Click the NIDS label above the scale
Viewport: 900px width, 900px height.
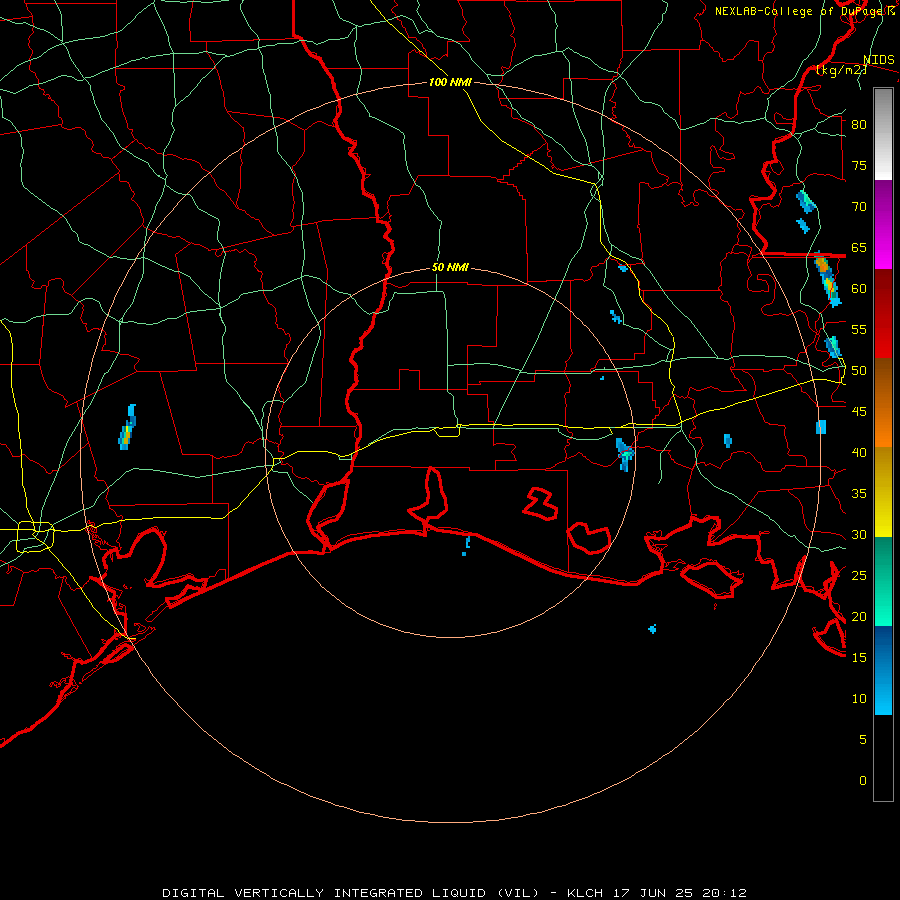[879, 60]
